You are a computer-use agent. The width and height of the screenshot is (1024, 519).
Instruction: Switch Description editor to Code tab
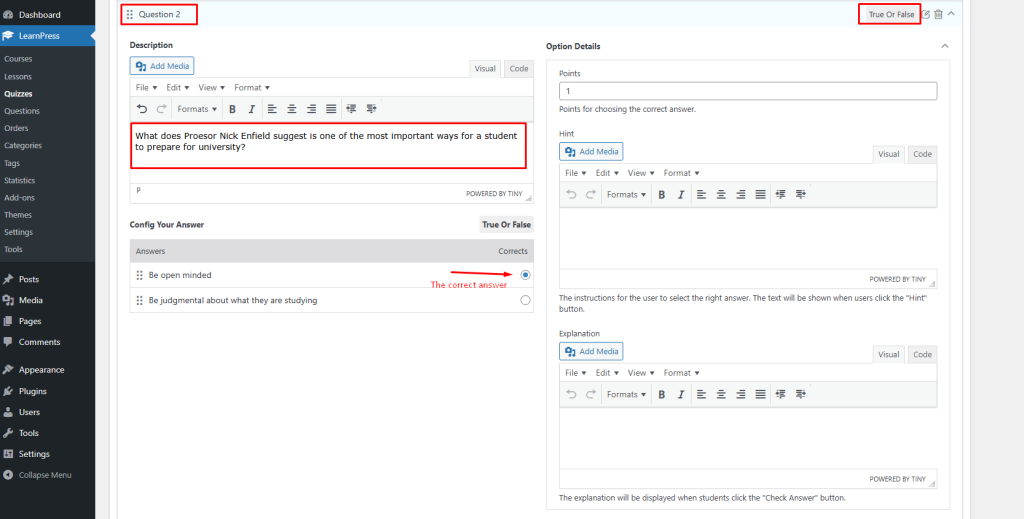click(x=518, y=69)
